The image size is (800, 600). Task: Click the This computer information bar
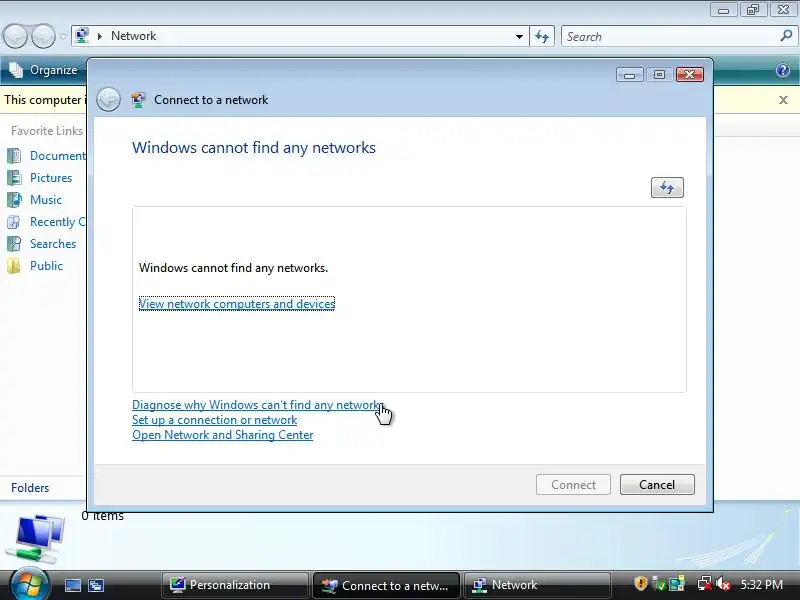43,100
